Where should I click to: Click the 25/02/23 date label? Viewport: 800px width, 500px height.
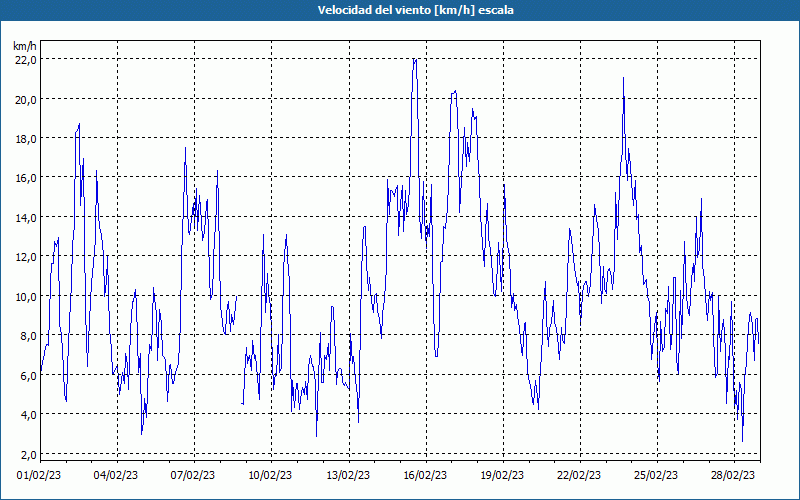(x=656, y=476)
